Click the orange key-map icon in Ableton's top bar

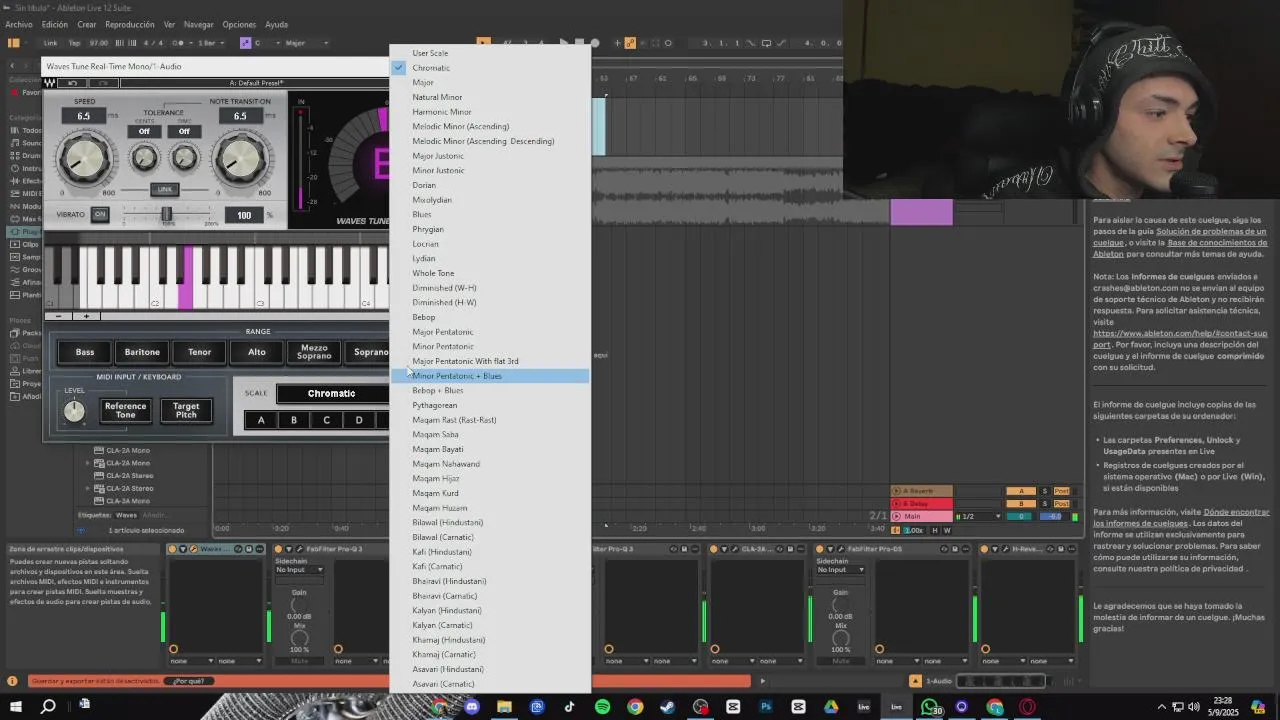coord(630,43)
